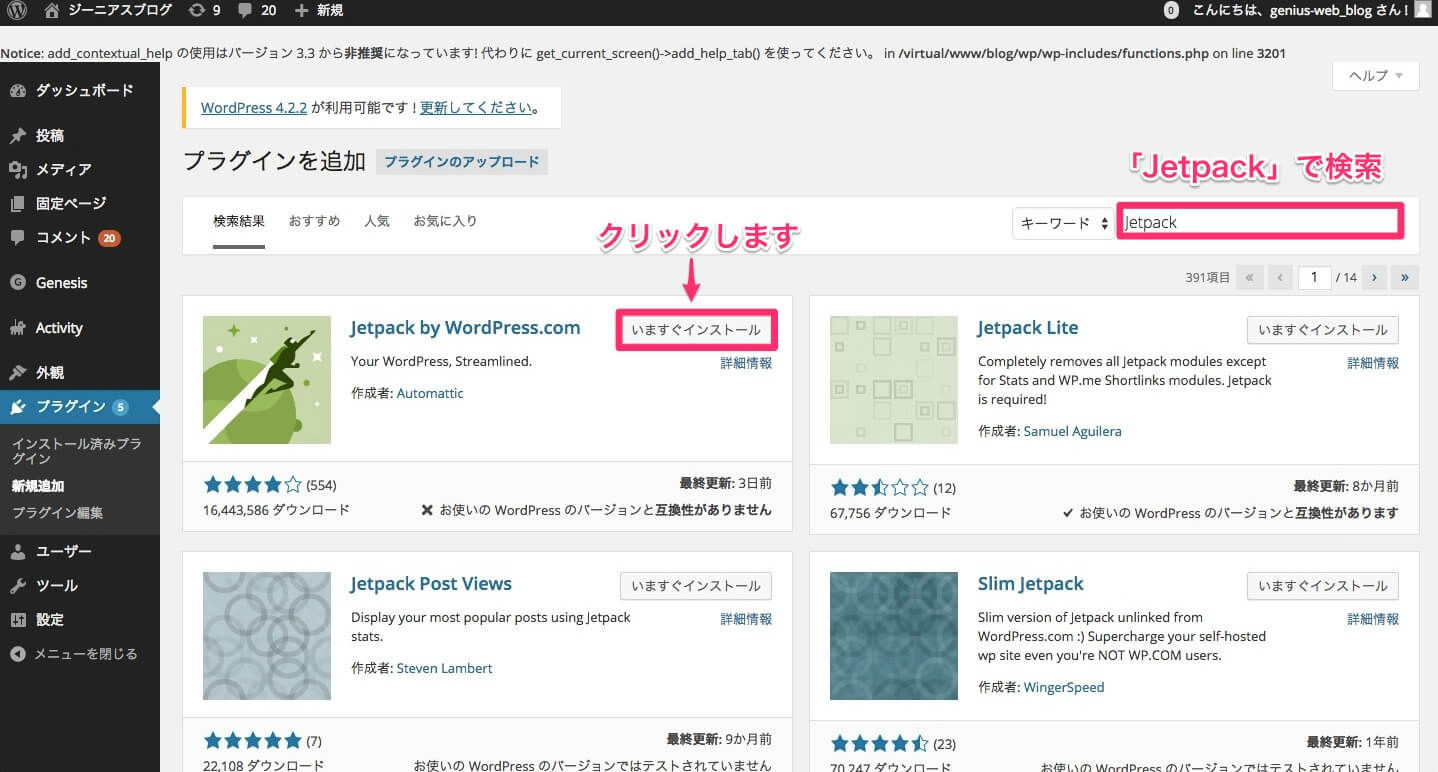The image size is (1438, 772).
Task: Click the 更新してください update link
Action: click(x=476, y=108)
